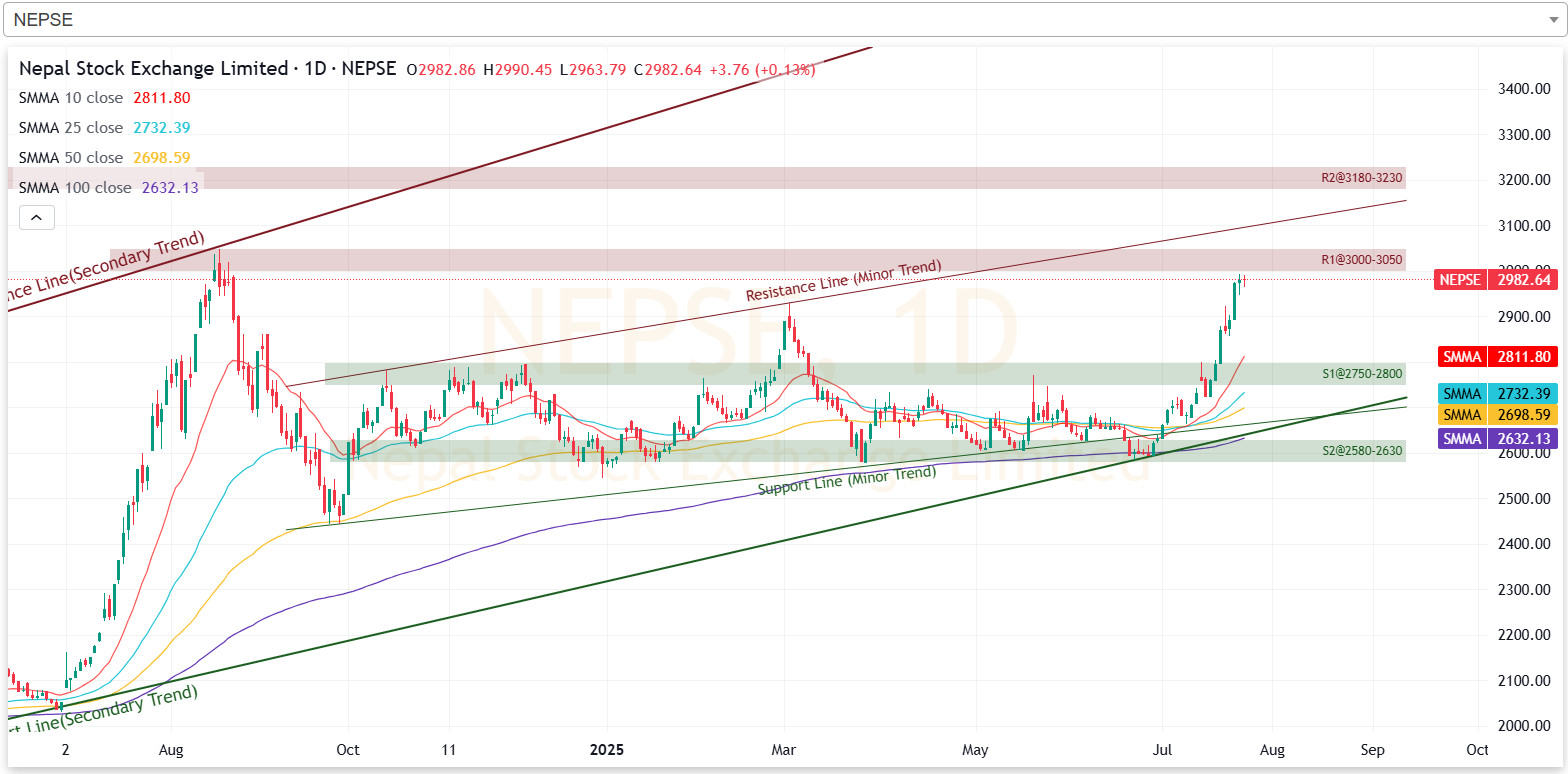Click the Mar label on time axis
Image resolution: width=1568 pixels, height=774 pixels.
click(x=784, y=749)
